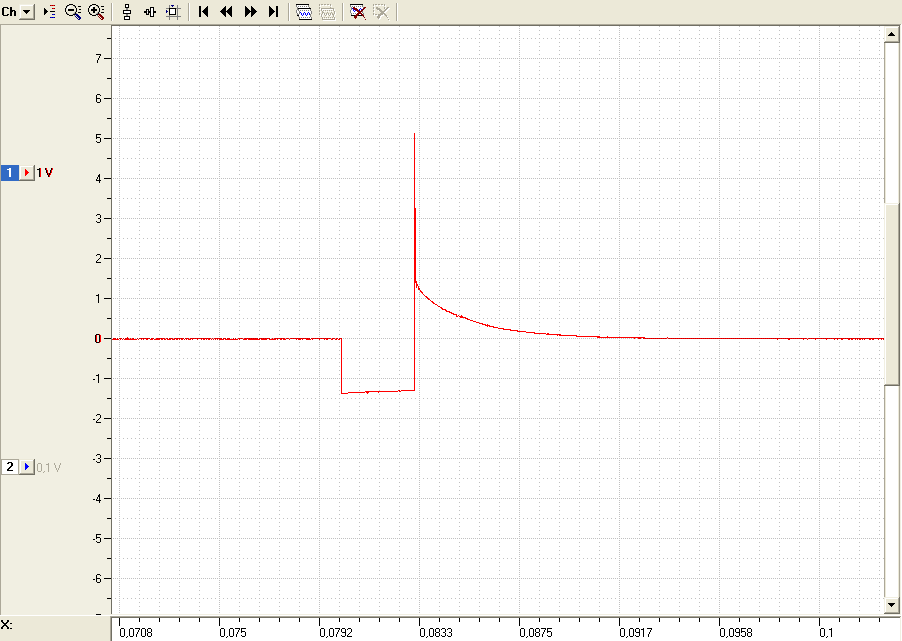
Task: Click the red zero-level label on voltage axis
Action: [98, 339]
